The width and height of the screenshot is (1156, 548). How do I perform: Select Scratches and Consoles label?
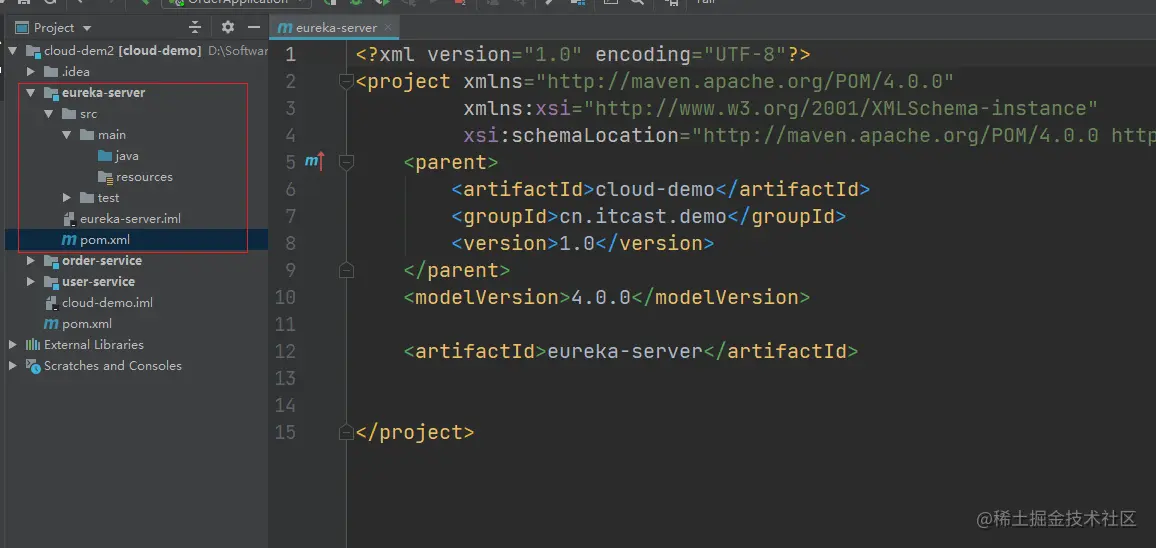point(113,366)
